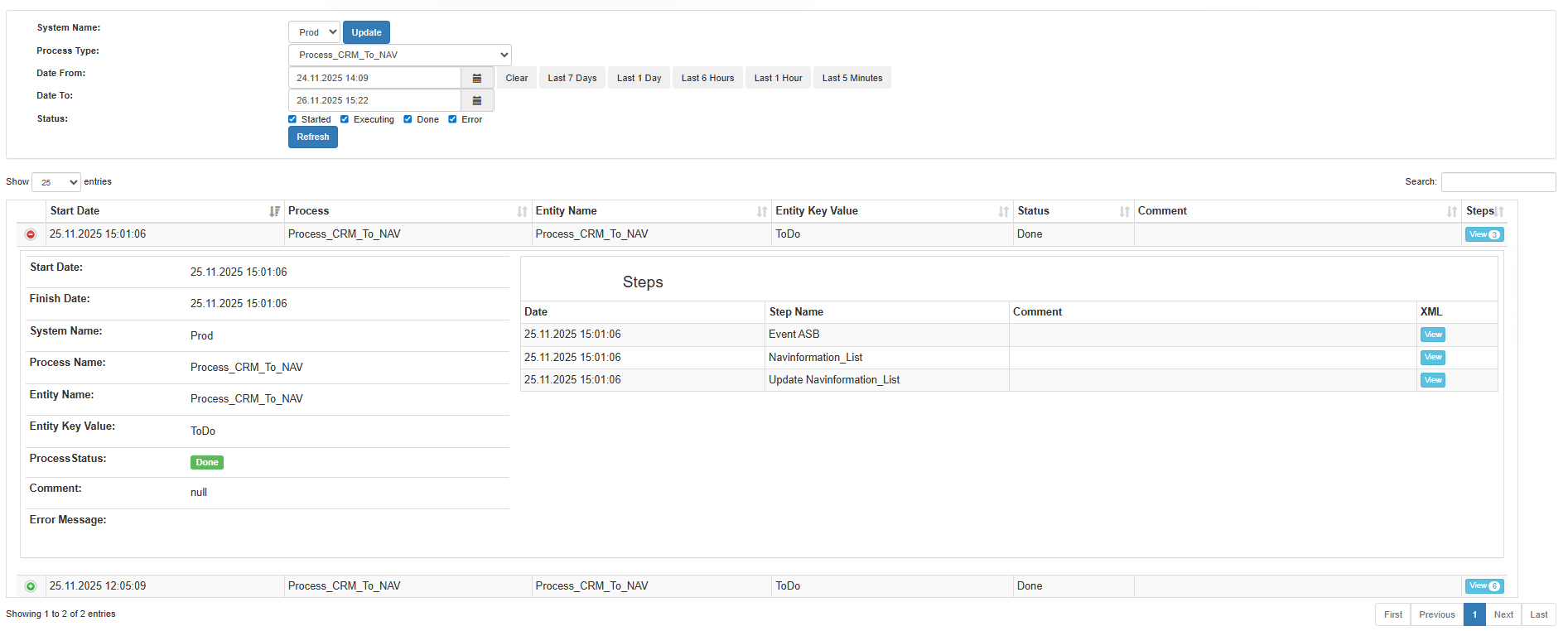1568x631 pixels.
Task: View steps for the 15:01:06 process row
Action: [x=1484, y=234]
